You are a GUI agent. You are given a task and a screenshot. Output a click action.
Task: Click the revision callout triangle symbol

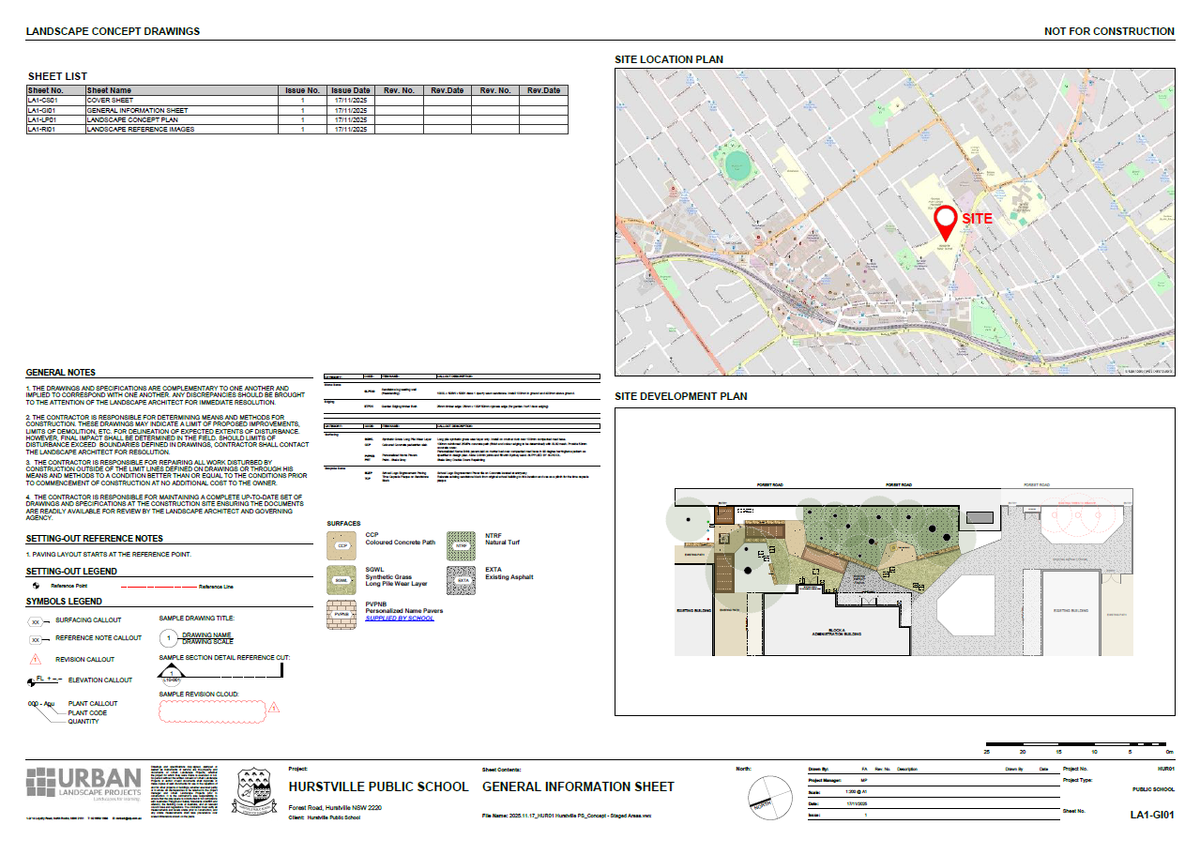tap(35, 659)
